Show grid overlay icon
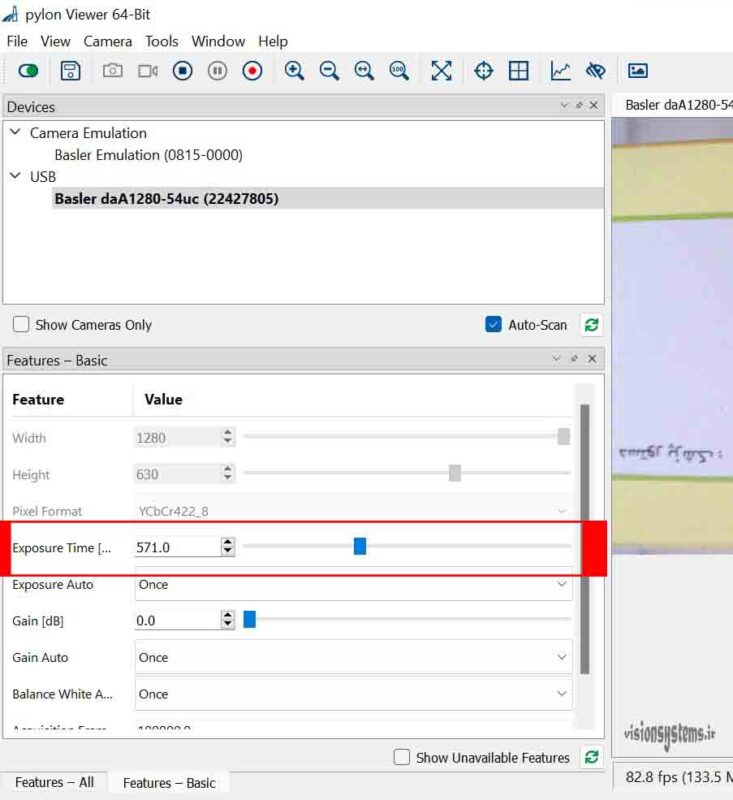The width and height of the screenshot is (733, 800). click(x=519, y=70)
